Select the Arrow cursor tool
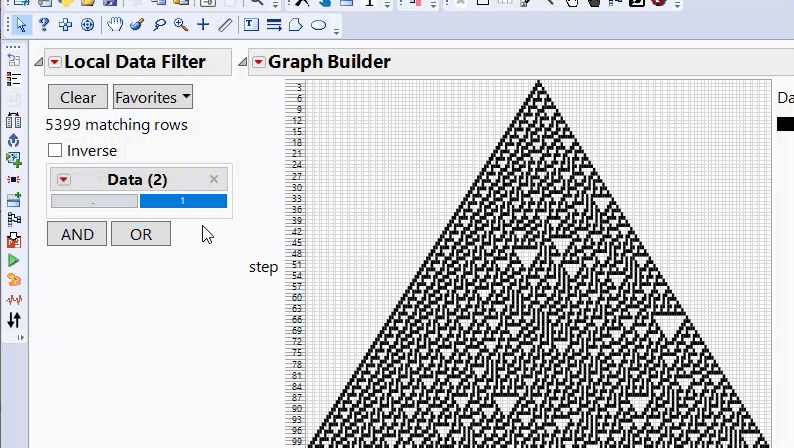 pyautogui.click(x=21, y=24)
